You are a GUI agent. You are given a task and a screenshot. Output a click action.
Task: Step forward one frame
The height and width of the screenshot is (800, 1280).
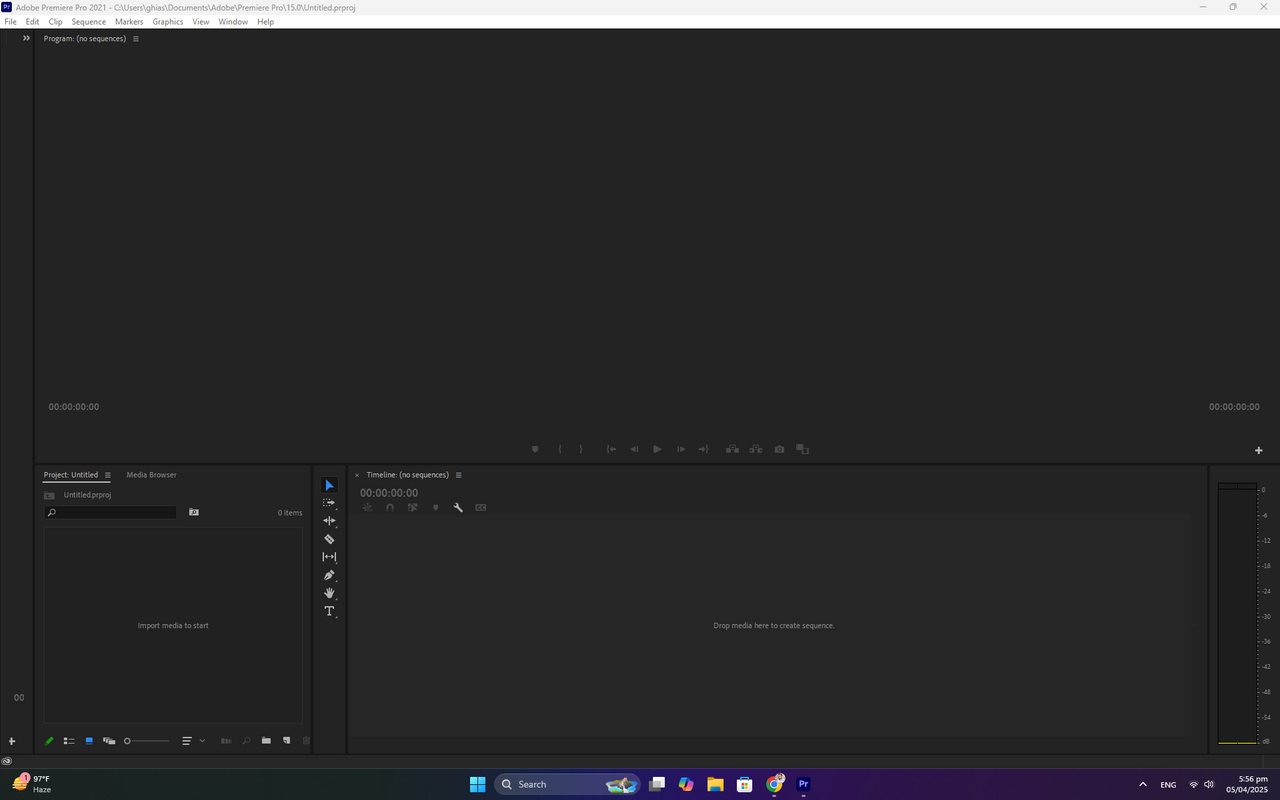(681, 449)
